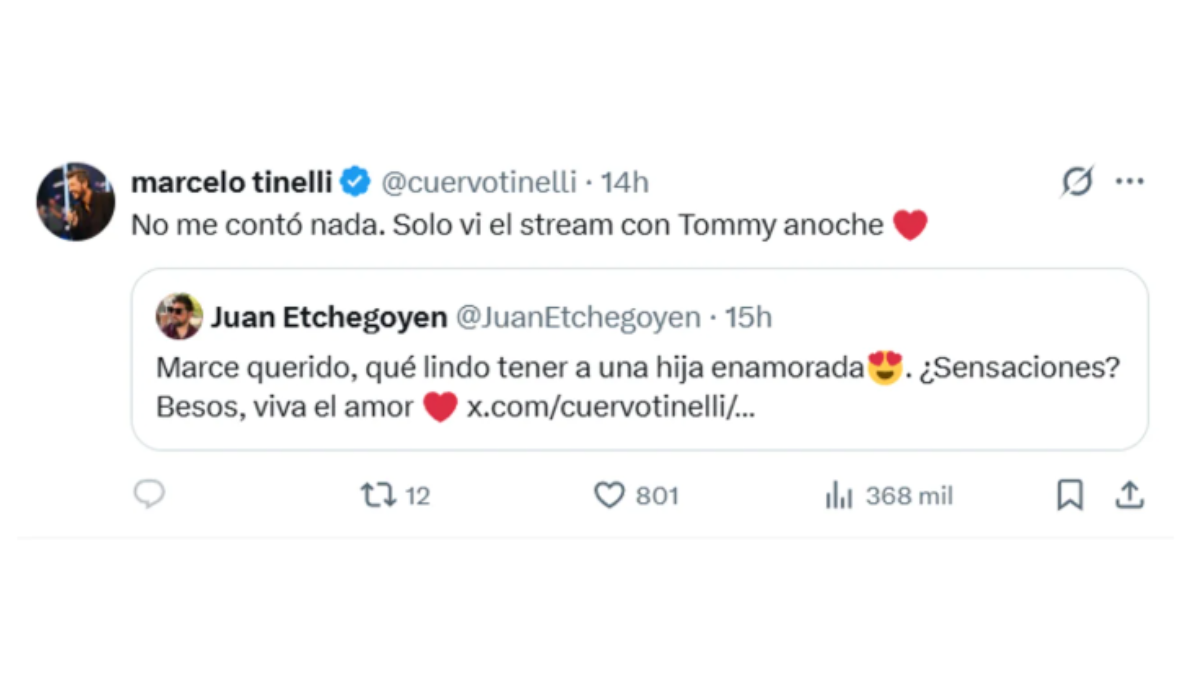Viewport: 1200px width, 675px height.
Task: Bookmark Marcelo Tinelli's tweet
Action: tap(1070, 494)
